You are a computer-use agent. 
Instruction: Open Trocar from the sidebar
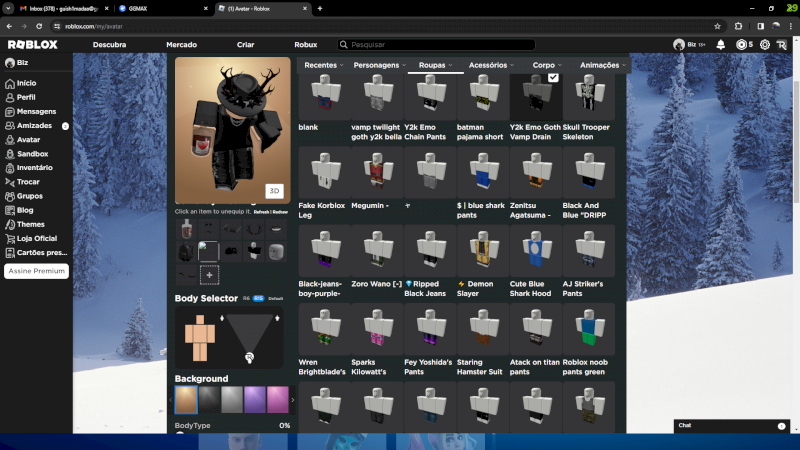click(28, 182)
